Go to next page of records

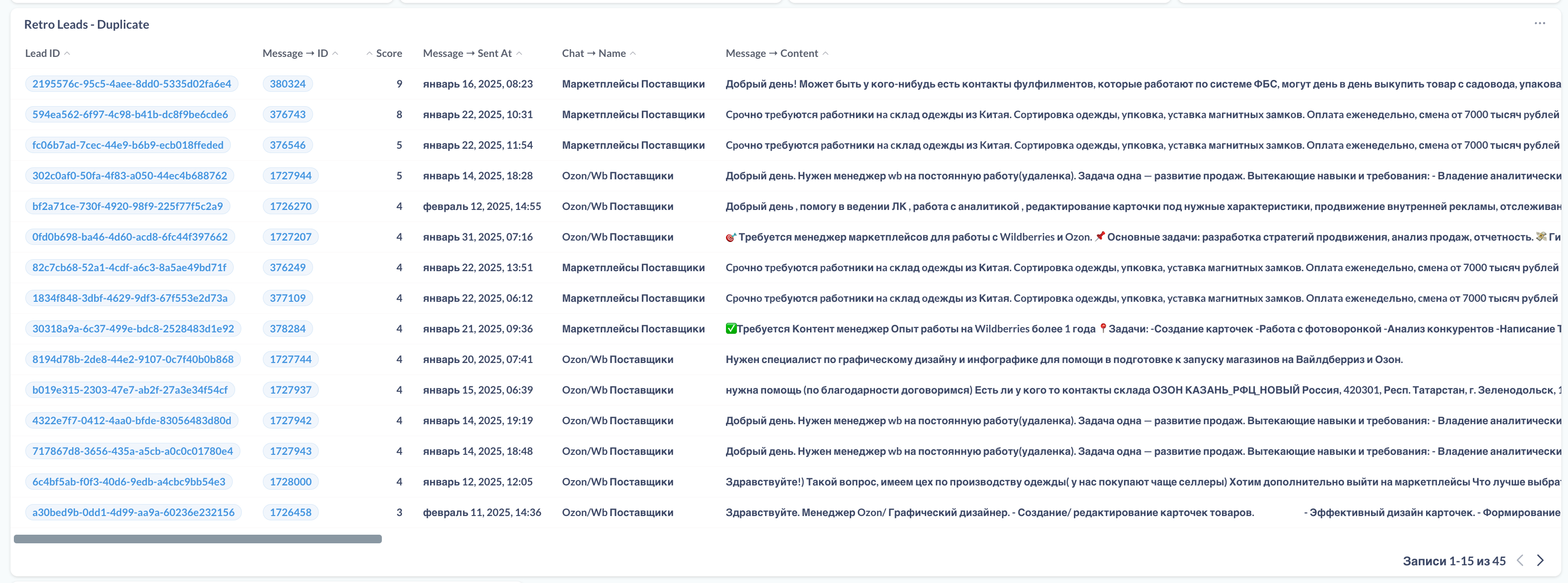pyautogui.click(x=1540, y=561)
